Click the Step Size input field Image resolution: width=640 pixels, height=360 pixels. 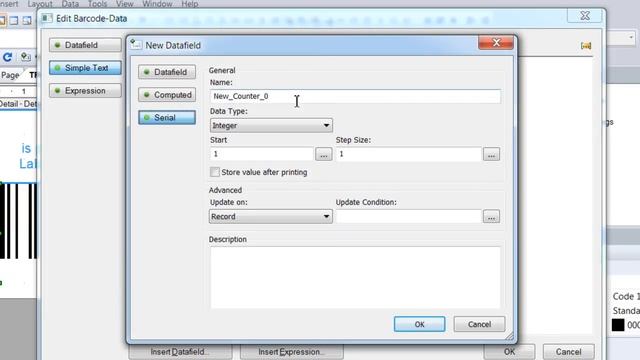coord(409,154)
